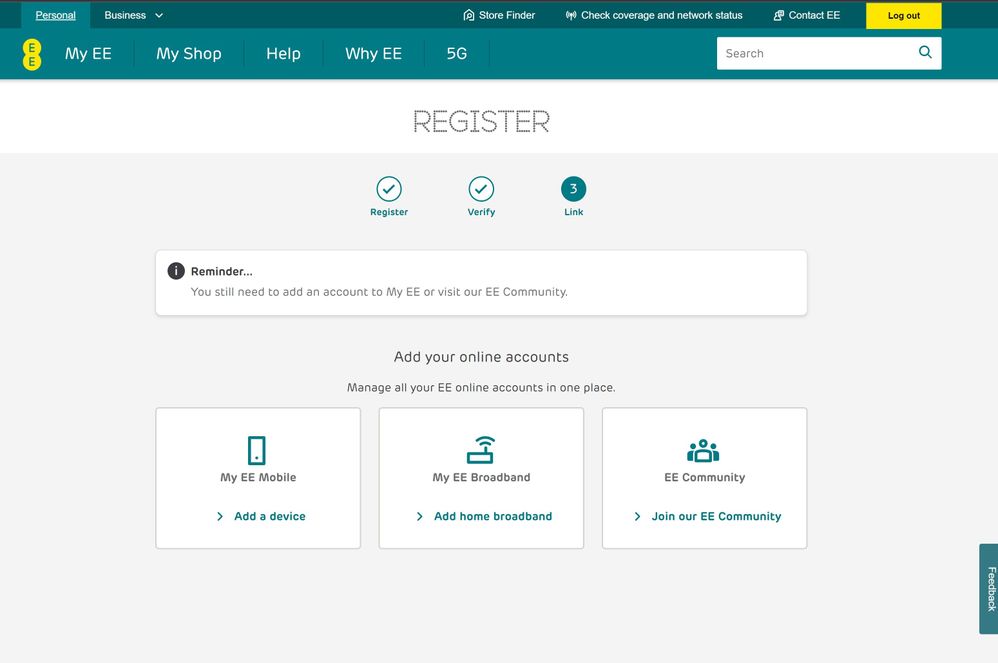This screenshot has width=998, height=663.
Task: Click the Verify step label
Action: pyautogui.click(x=481, y=212)
